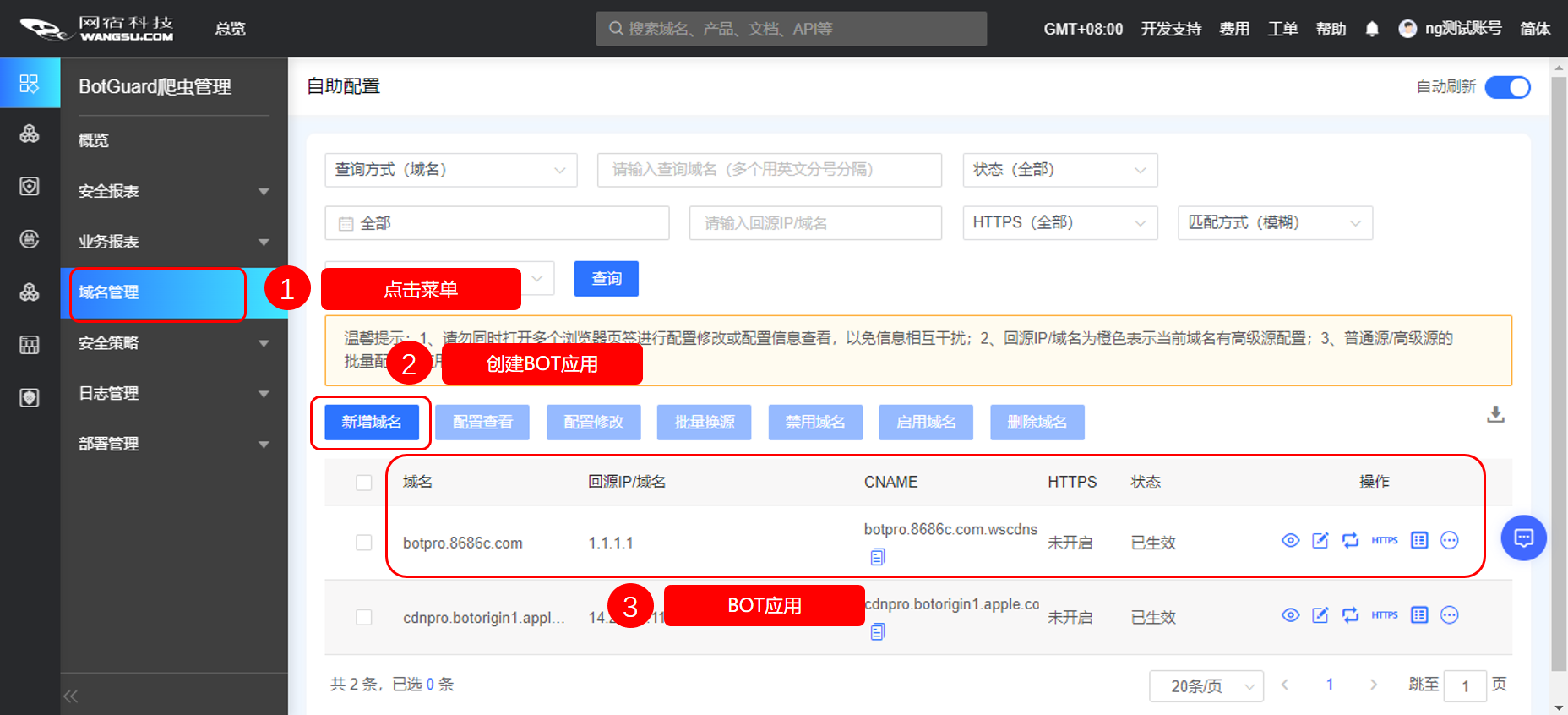Image resolution: width=1568 pixels, height=715 pixels.
Task: Click 删除域名 button
Action: coord(1037,423)
